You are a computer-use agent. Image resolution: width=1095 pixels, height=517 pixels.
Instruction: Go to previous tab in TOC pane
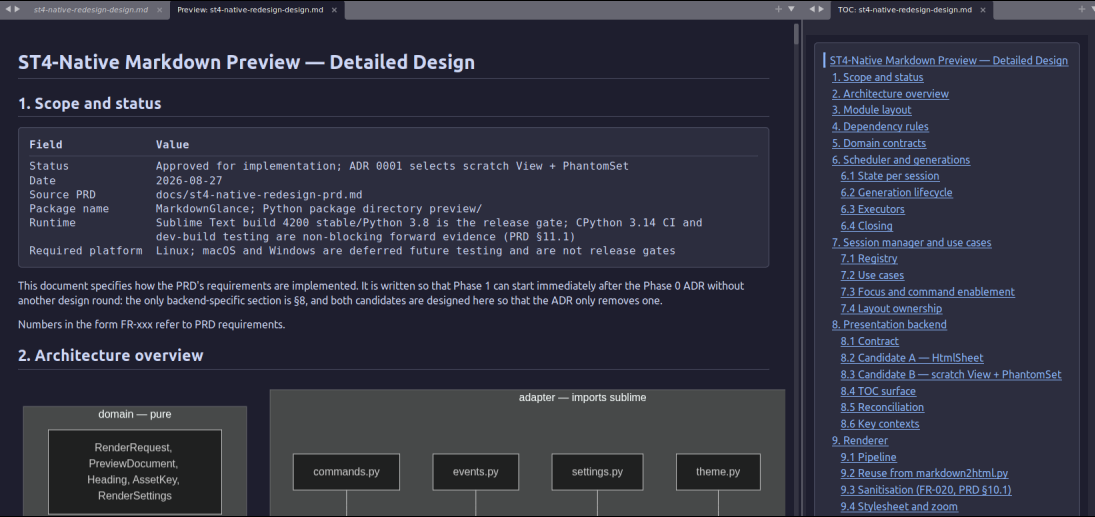pos(811,9)
